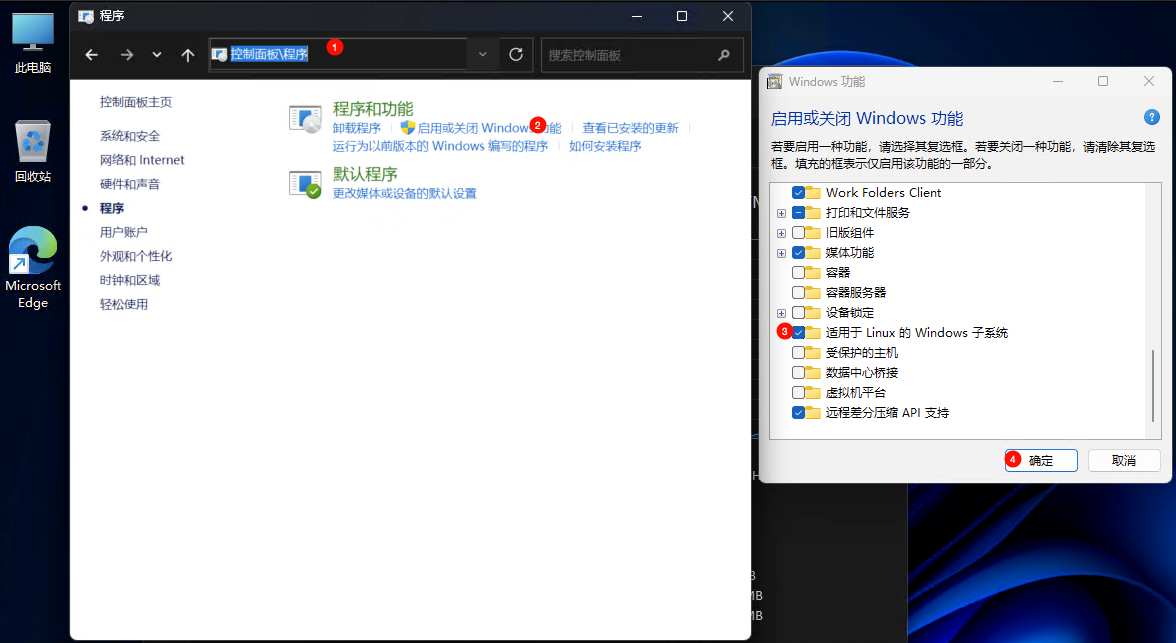Select 回收站 desktop icon
This screenshot has width=1176, height=643.
pyautogui.click(x=33, y=151)
